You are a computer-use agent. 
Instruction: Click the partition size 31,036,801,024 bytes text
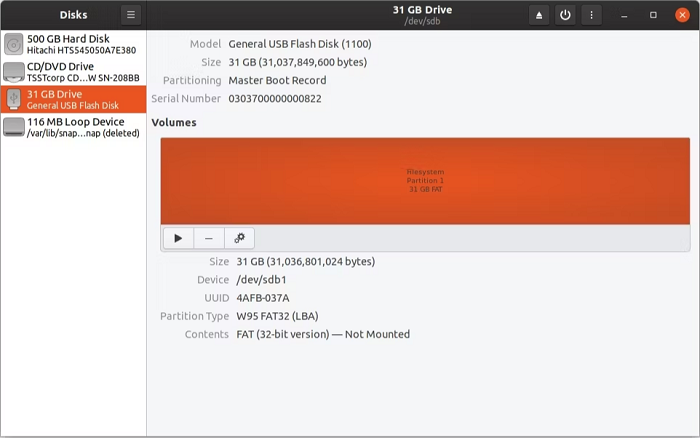coord(305,262)
